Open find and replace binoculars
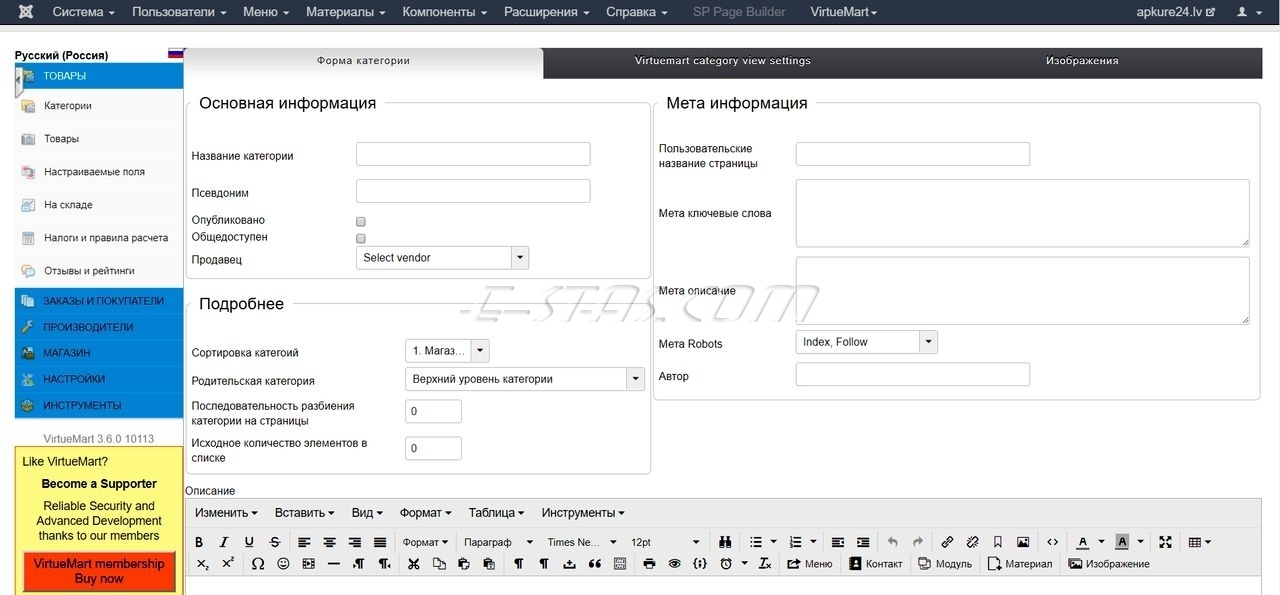 tap(725, 542)
